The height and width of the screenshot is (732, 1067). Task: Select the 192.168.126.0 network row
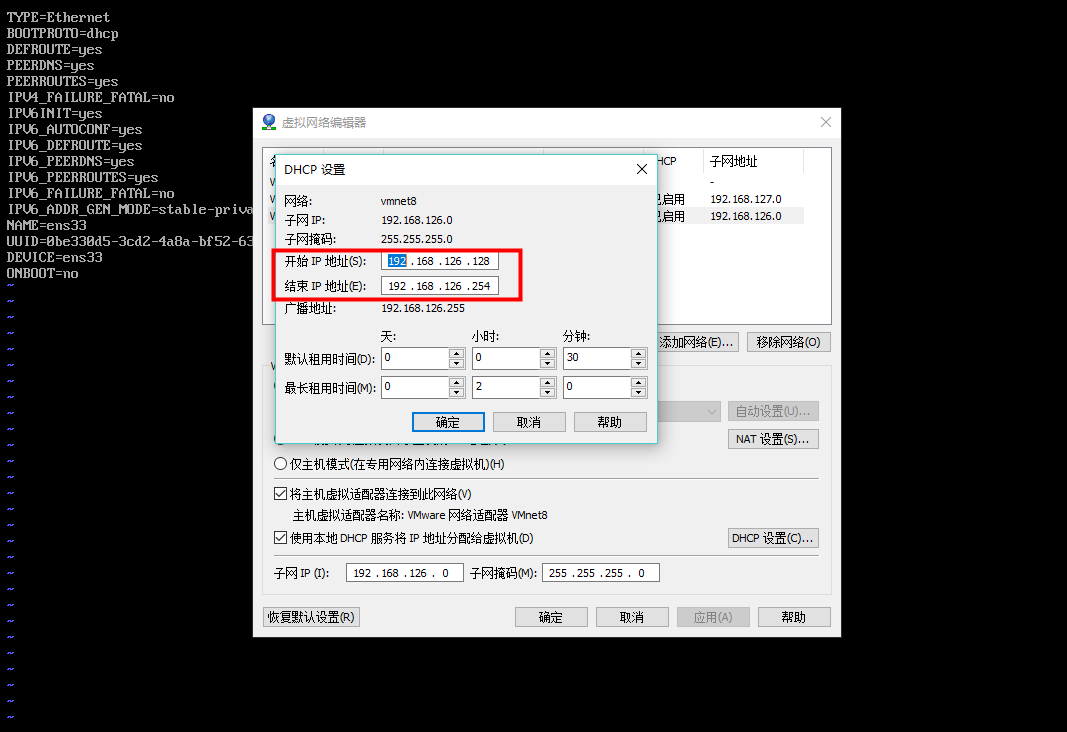[x=731, y=216]
